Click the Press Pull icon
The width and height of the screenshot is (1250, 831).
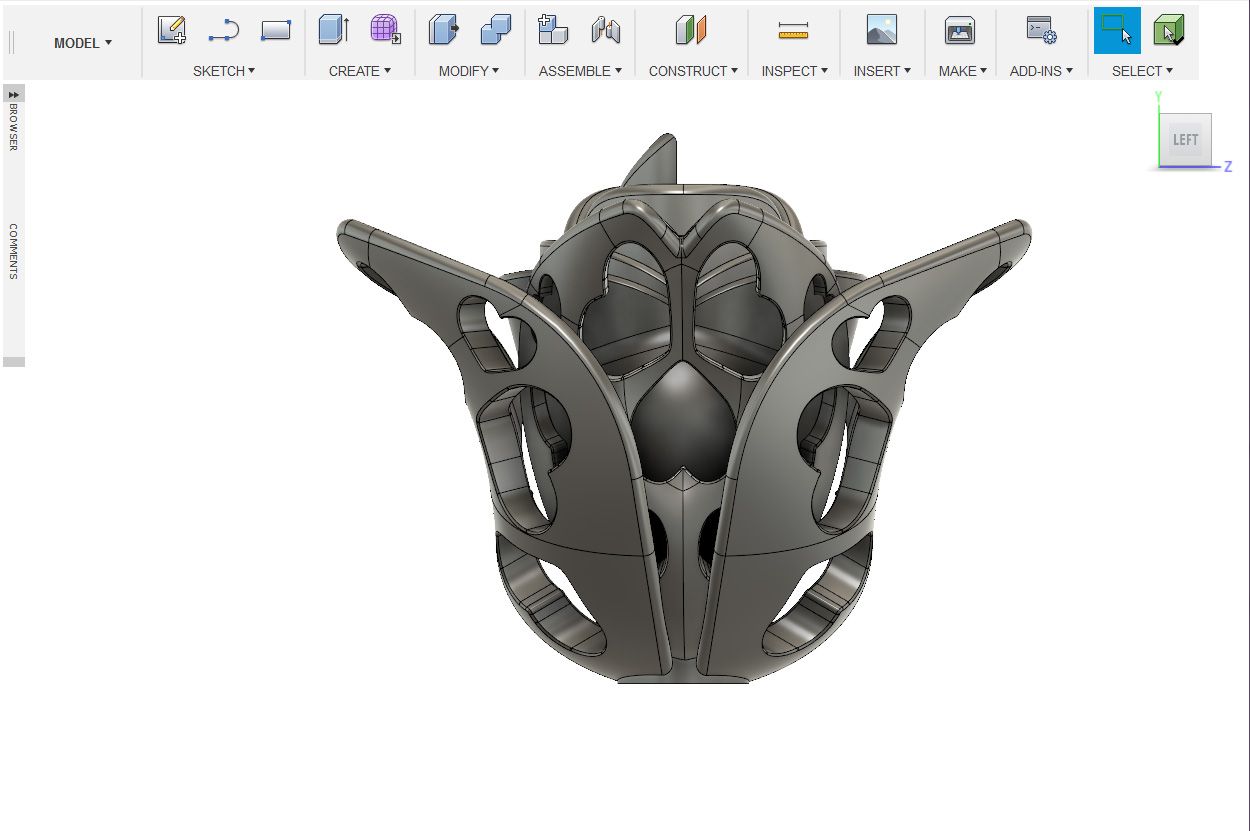coord(443,31)
